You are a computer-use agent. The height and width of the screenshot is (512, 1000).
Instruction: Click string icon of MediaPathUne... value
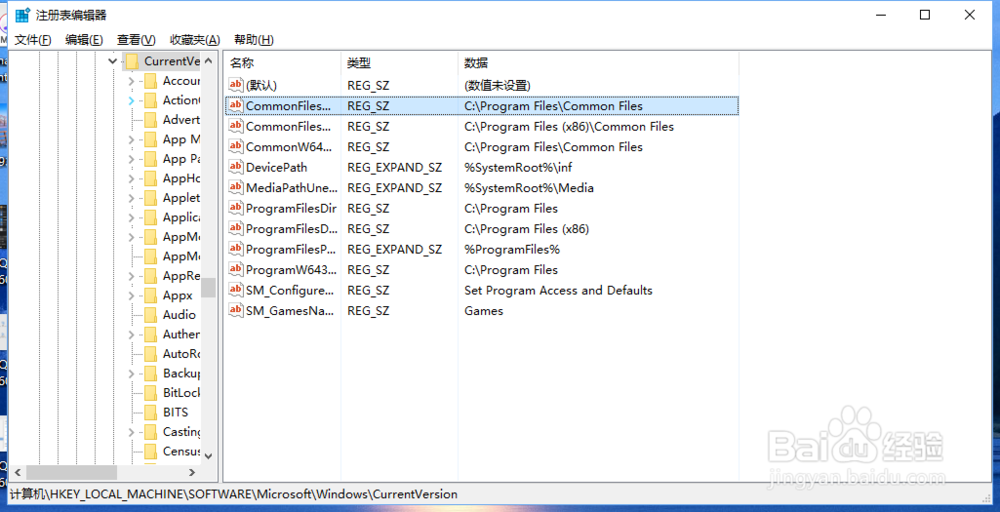236,187
